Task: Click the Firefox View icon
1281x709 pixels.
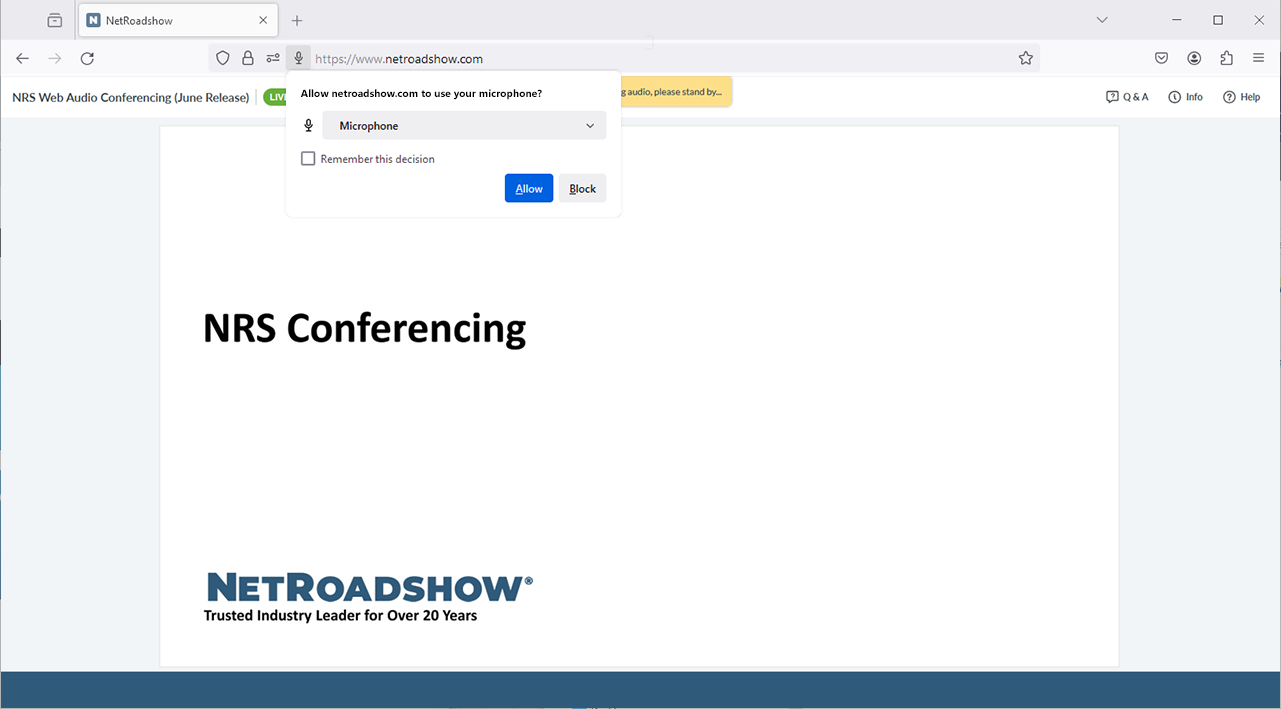Action: point(54,19)
